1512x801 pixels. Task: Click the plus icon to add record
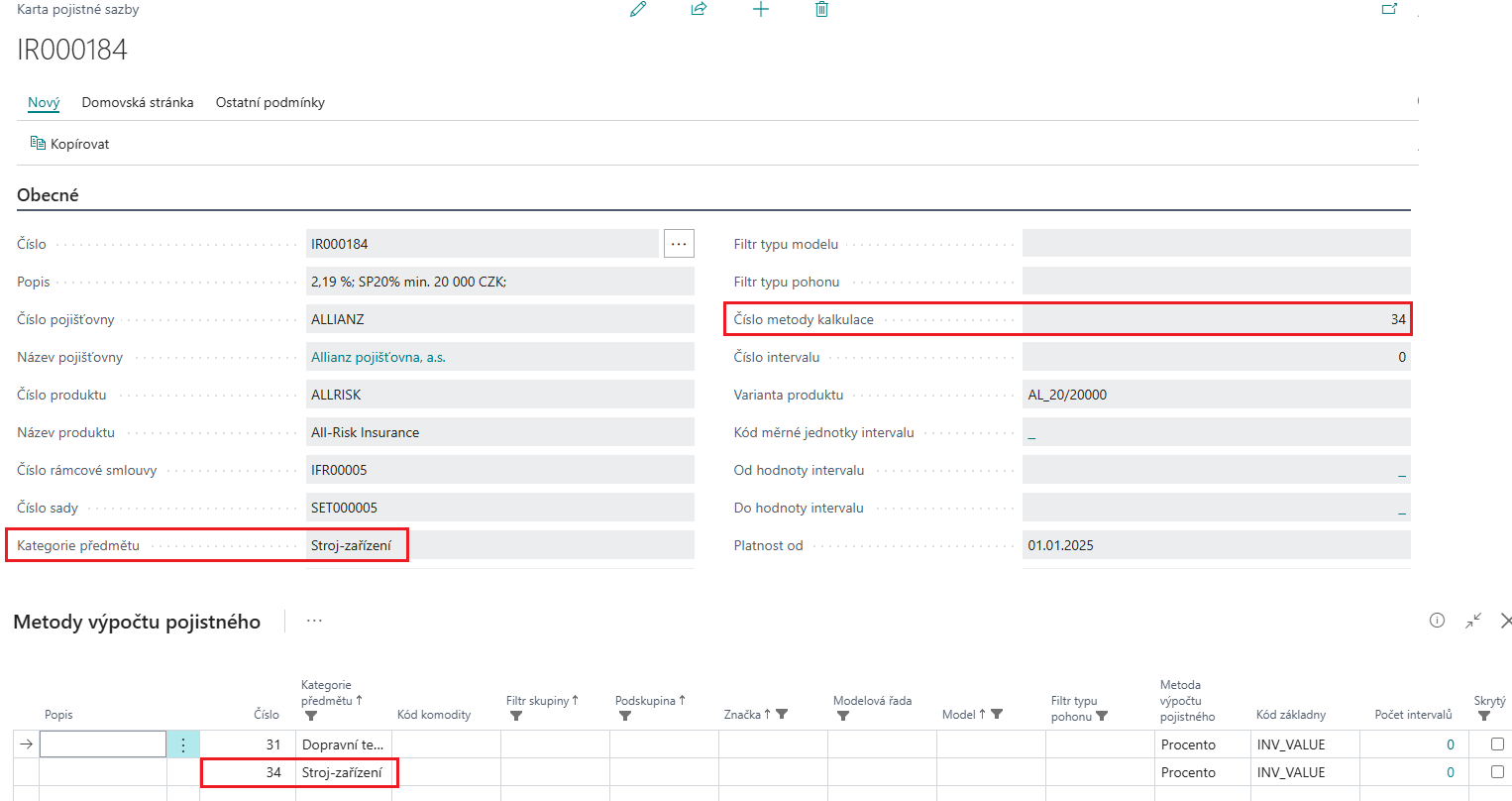pyautogui.click(x=760, y=9)
